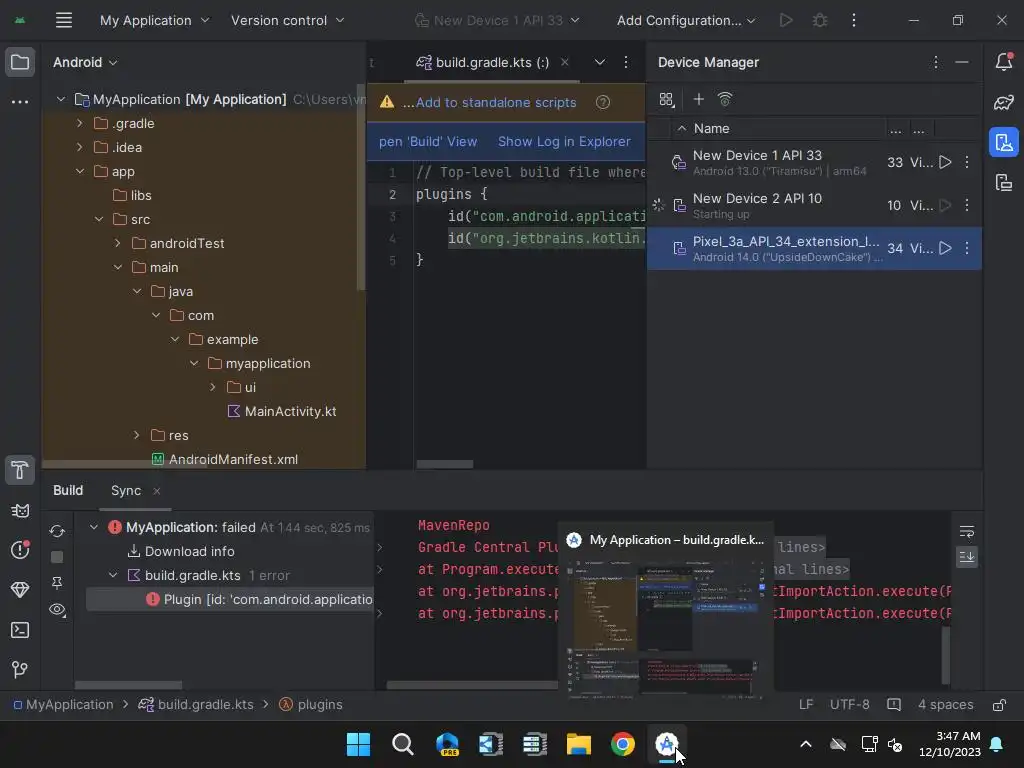The width and height of the screenshot is (1024, 768).
Task: Hide the Device Manager panel
Action: (961, 62)
